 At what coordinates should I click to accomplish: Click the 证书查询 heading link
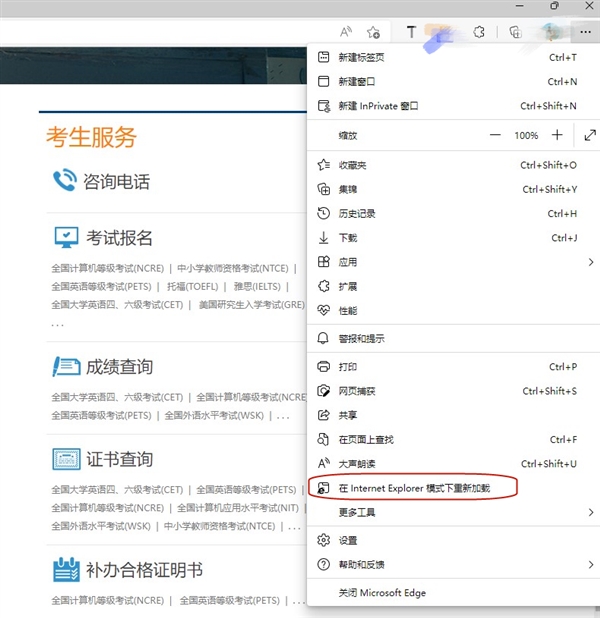coord(119,460)
